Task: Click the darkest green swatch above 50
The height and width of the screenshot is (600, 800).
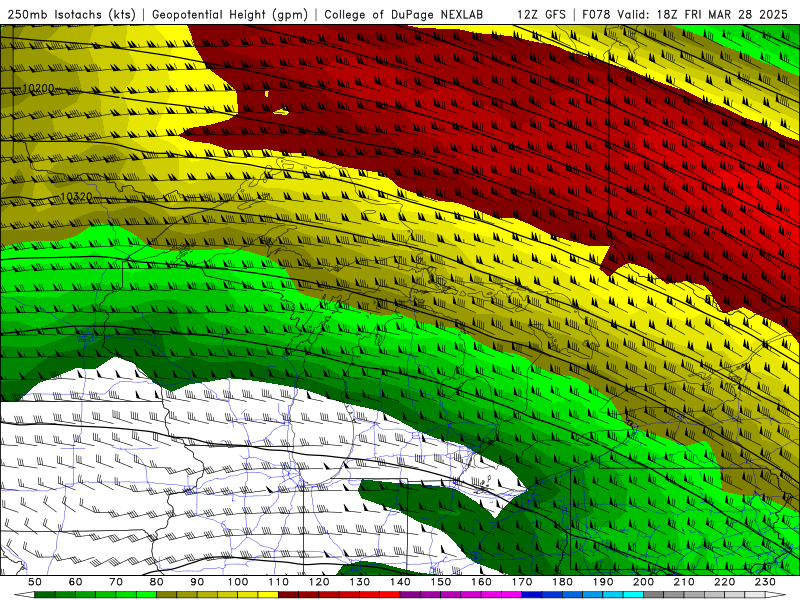Action: (x=44, y=595)
